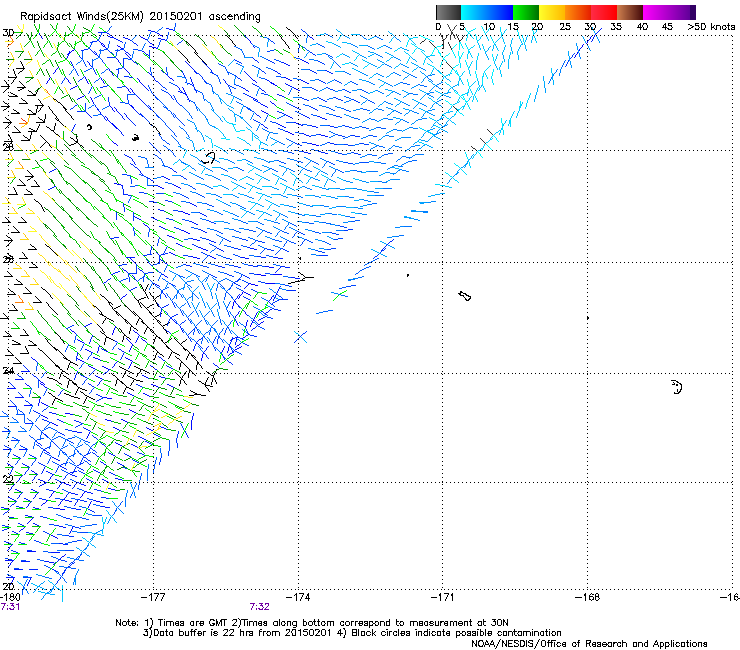This screenshot has height=650, width=740.
Task: Click the -168 longitude axis label
Action: (x=588, y=598)
